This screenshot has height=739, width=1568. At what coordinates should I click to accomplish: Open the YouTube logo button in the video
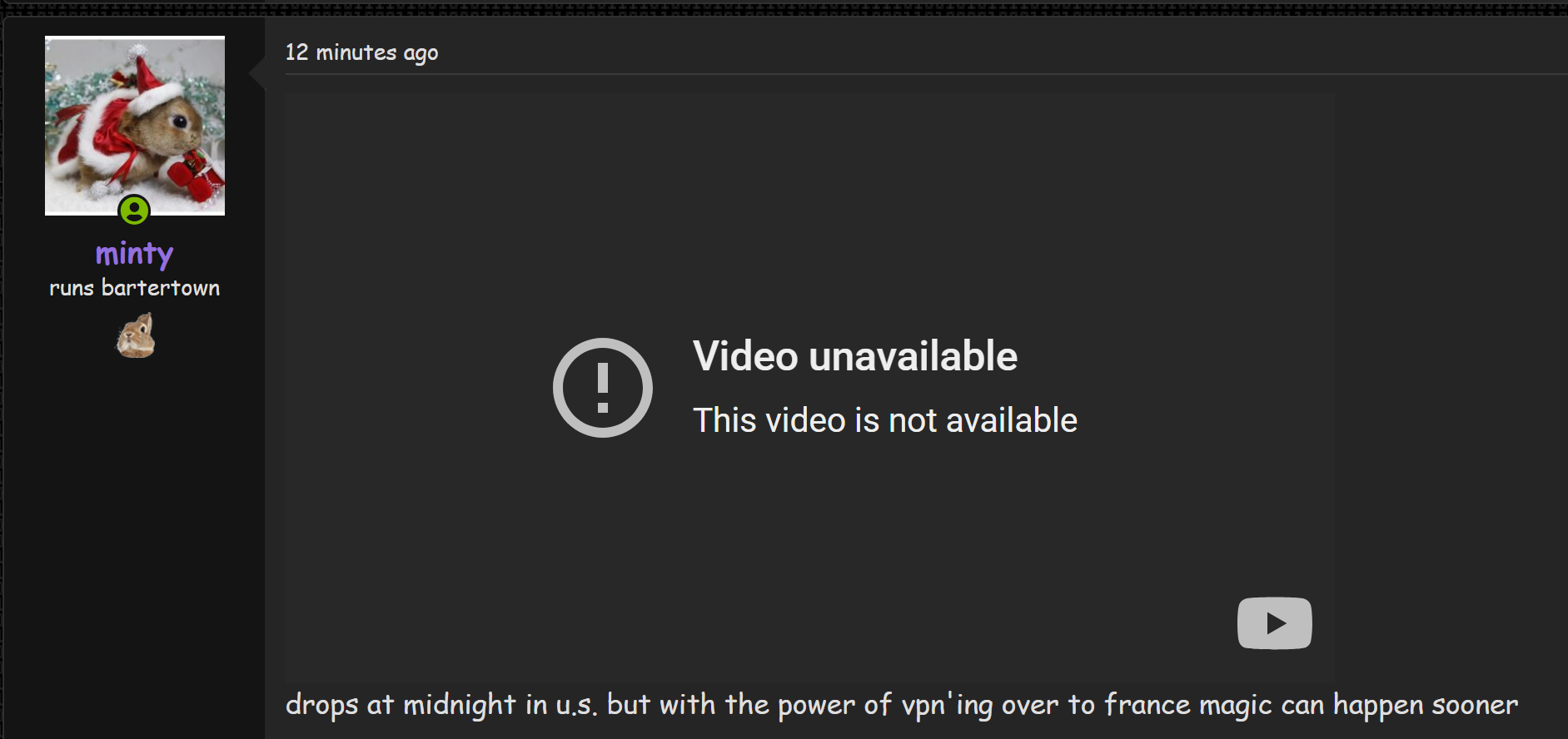(x=1274, y=623)
